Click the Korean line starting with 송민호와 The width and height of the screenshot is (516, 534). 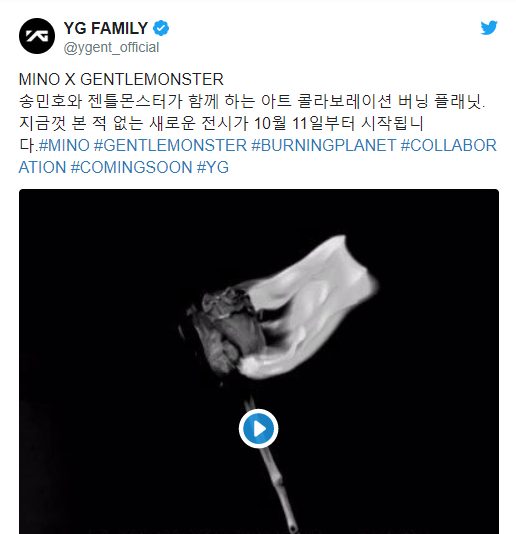tap(252, 101)
